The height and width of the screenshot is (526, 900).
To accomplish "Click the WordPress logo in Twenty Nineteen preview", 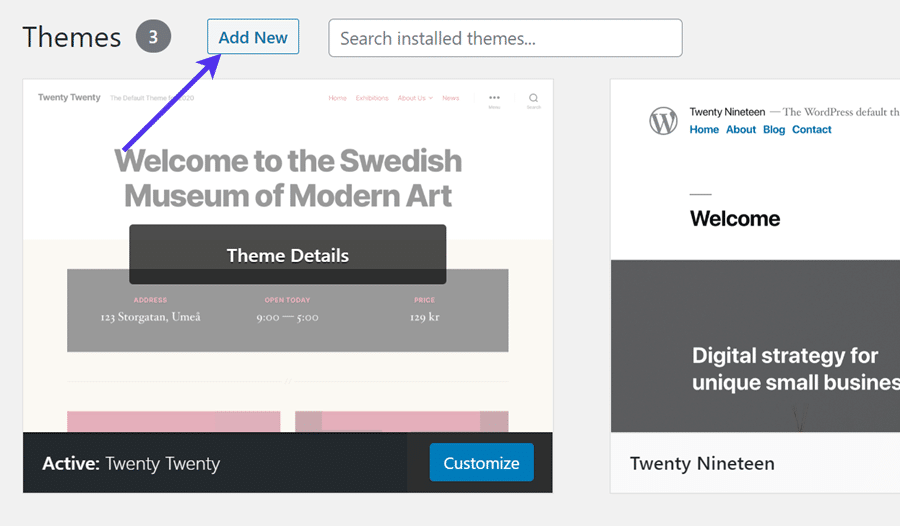I will point(663,121).
